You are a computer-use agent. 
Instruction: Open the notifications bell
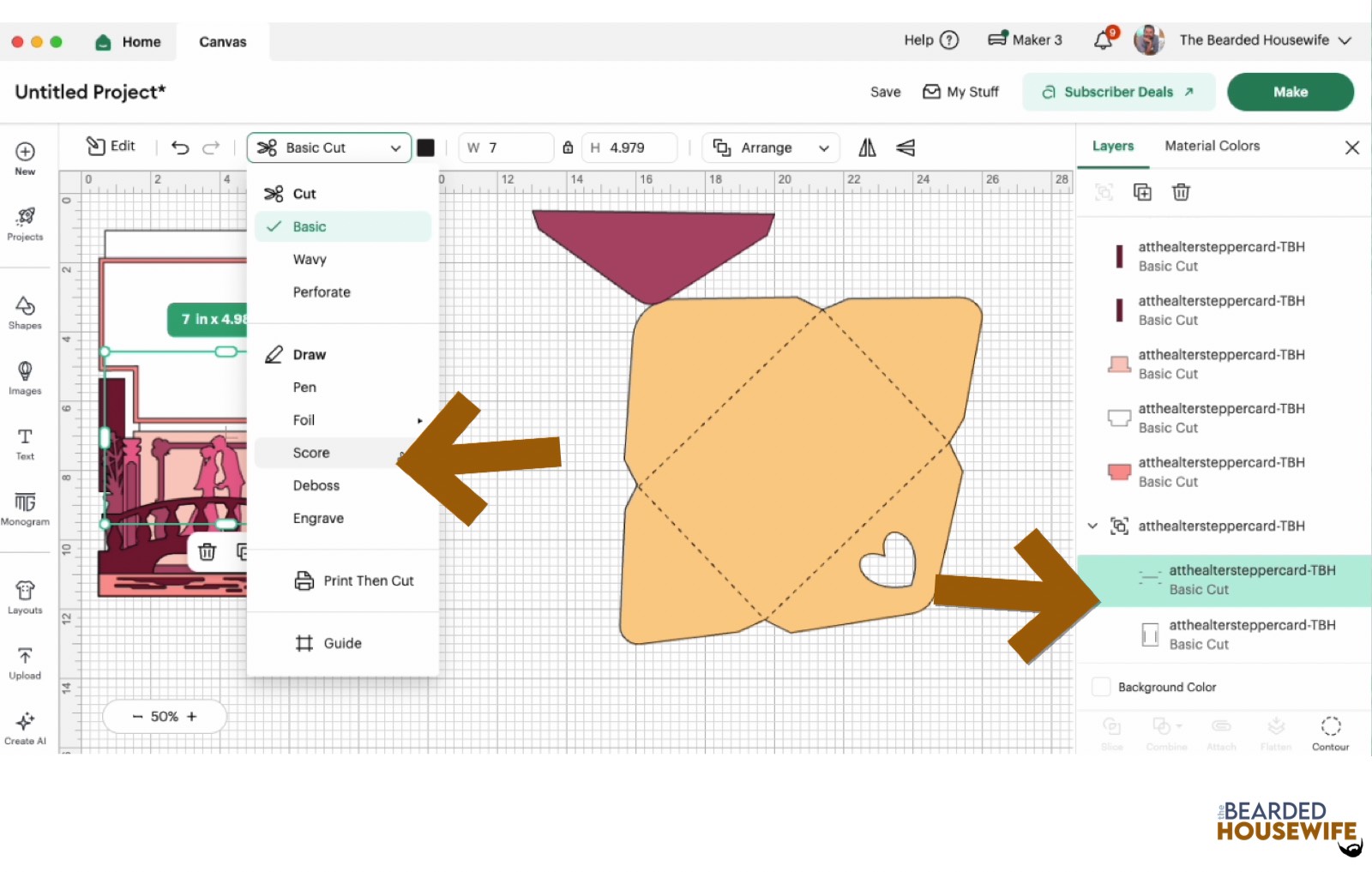1104,40
